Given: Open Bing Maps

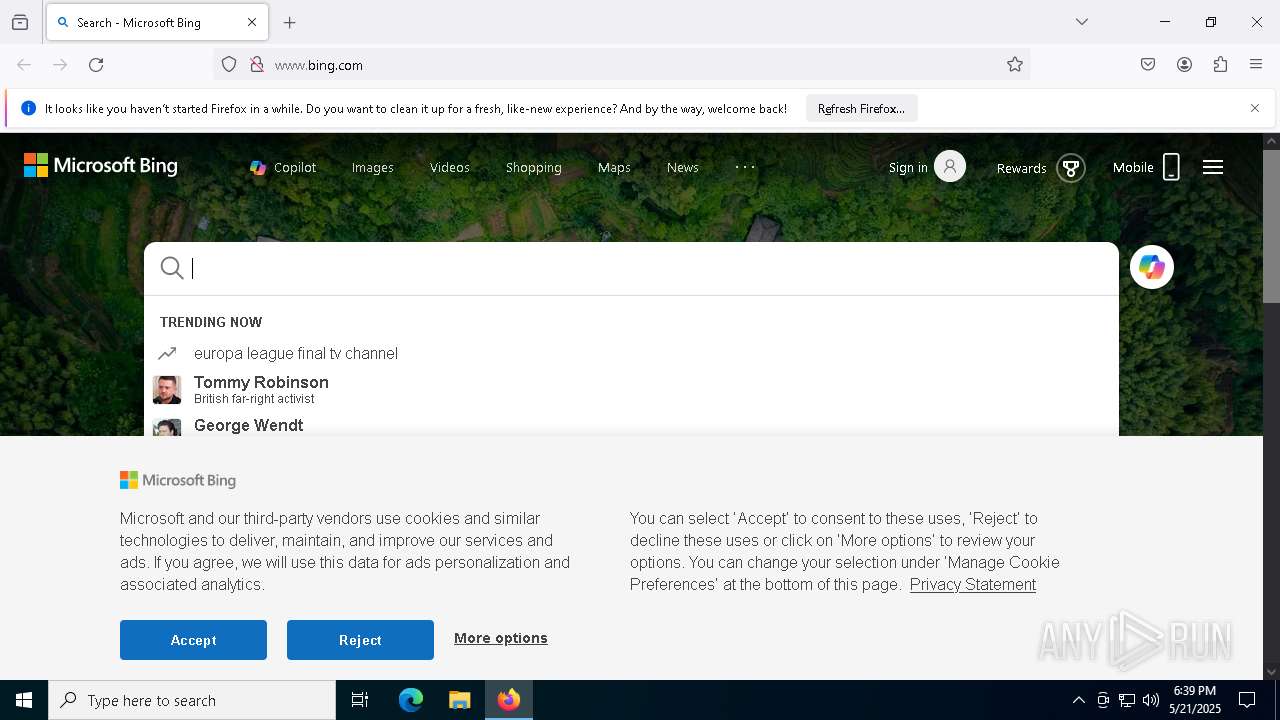Looking at the screenshot, I should click(614, 168).
